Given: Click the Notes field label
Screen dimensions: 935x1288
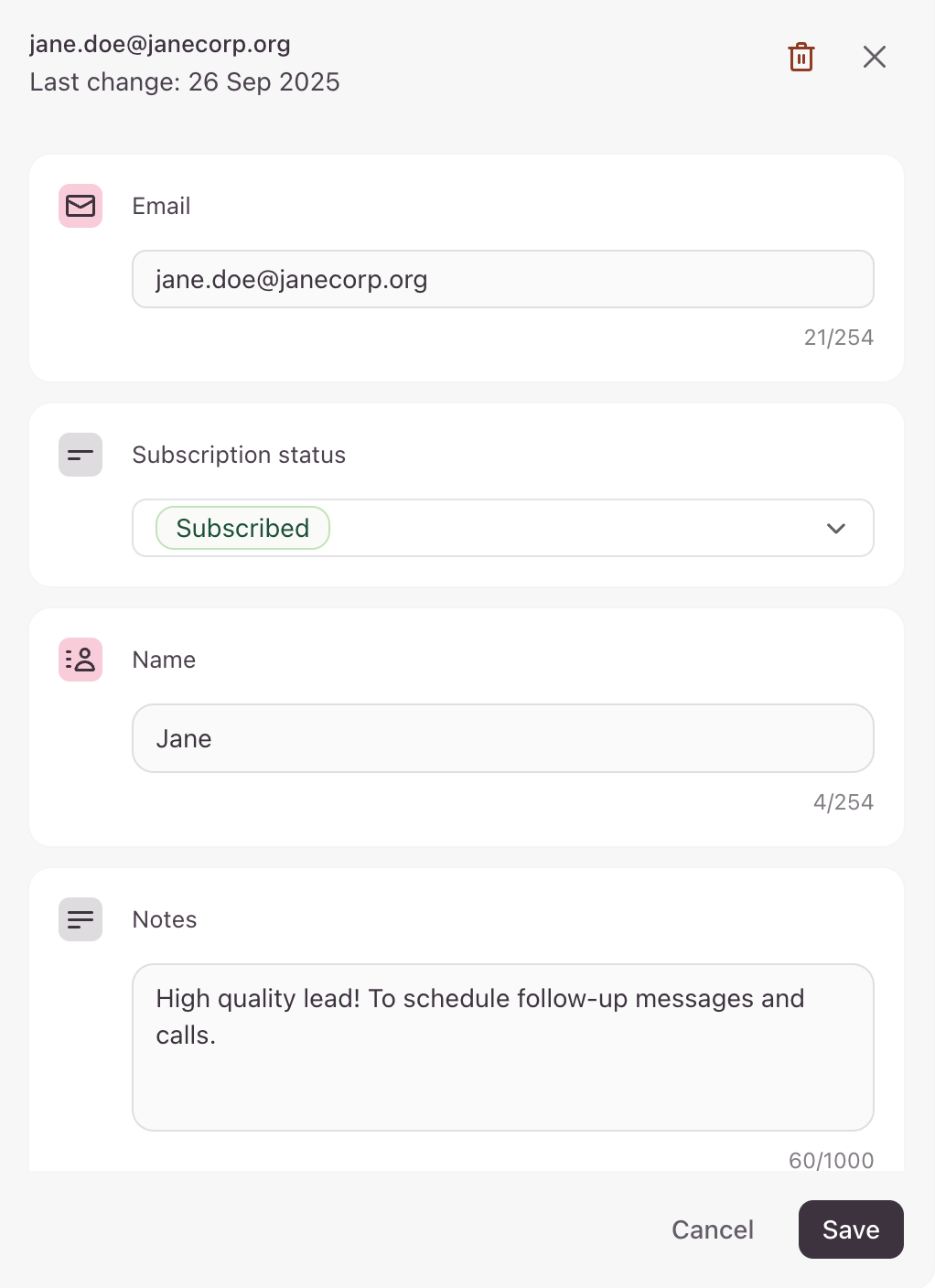Looking at the screenshot, I should 165,919.
